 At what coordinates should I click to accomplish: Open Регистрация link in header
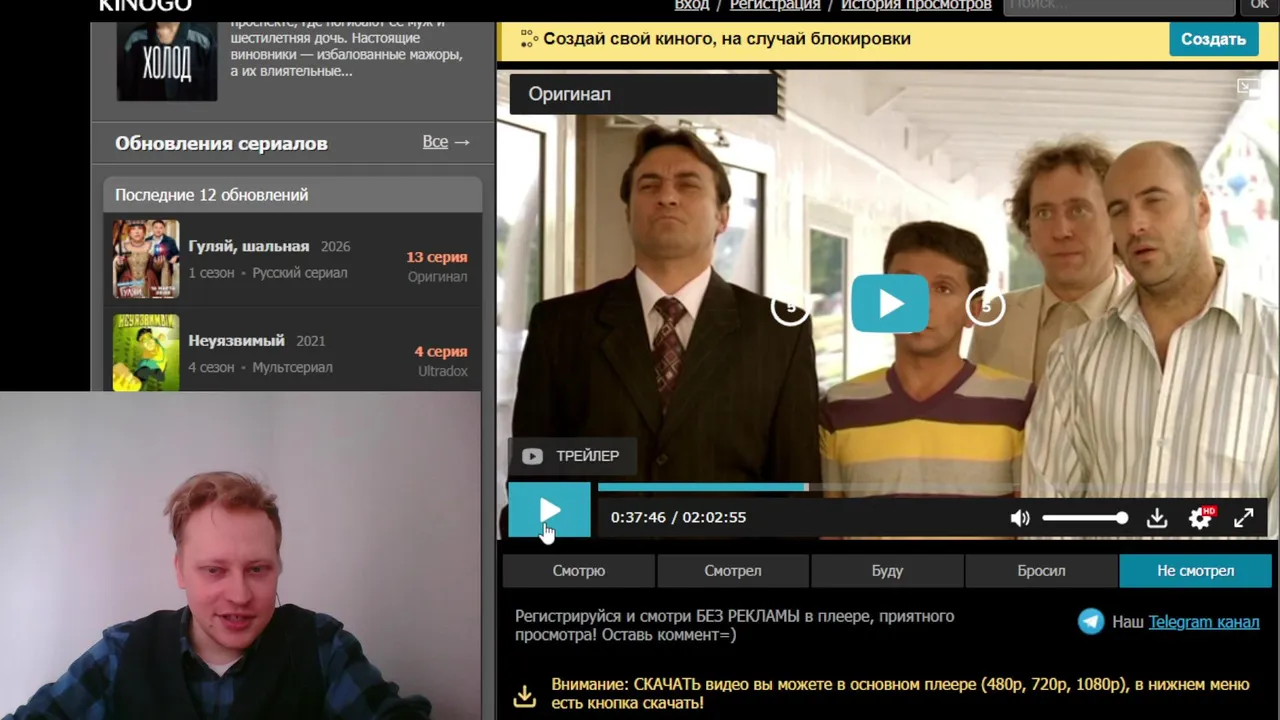775,5
